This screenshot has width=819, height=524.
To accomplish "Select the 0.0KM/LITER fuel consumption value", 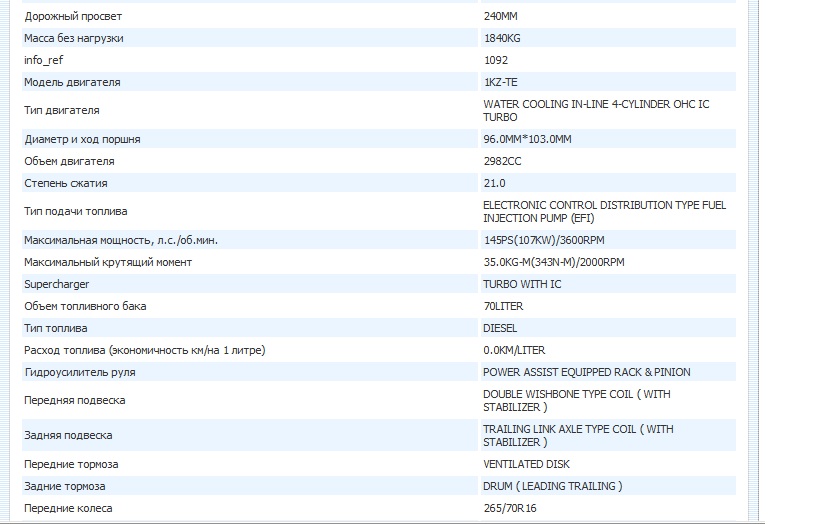I will [x=514, y=350].
